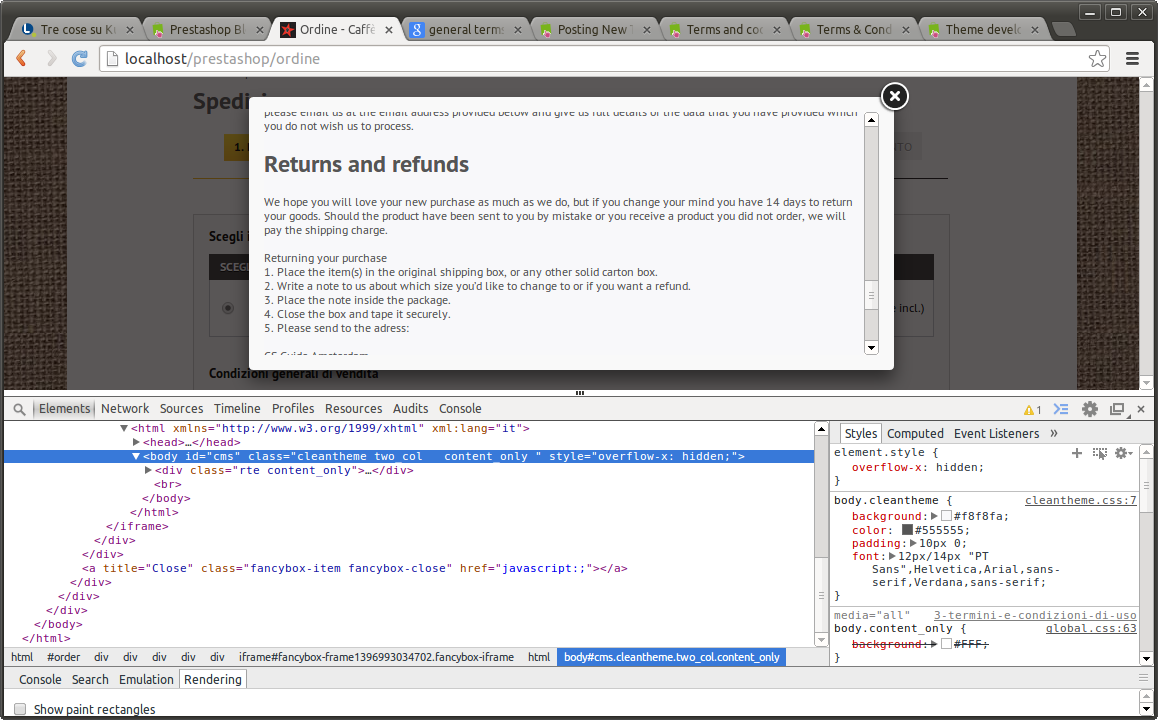Open DevTools settings gear
Screen dimensions: 1158x720
pyautogui.click(x=1090, y=409)
